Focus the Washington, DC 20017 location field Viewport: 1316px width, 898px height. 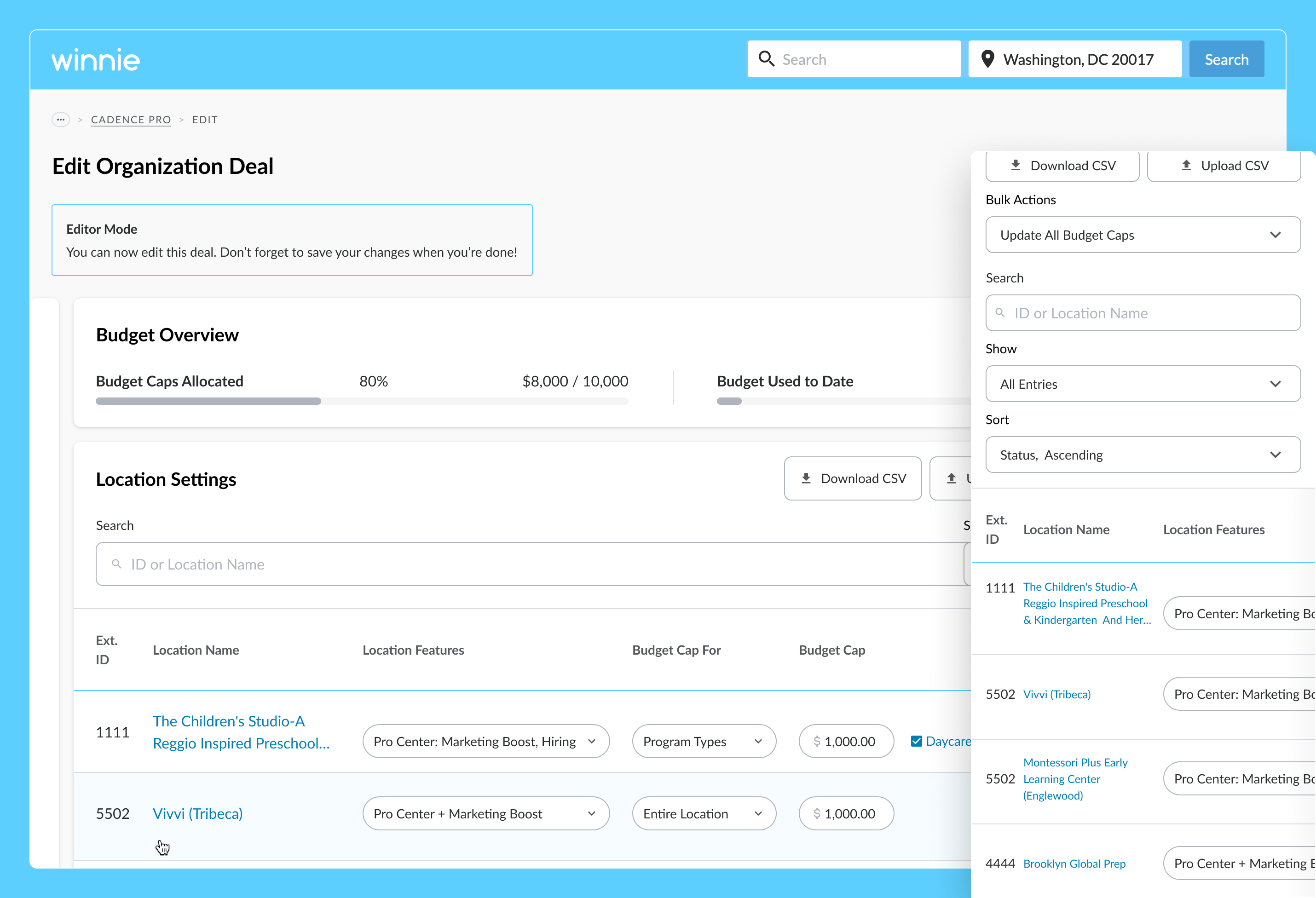(1075, 59)
